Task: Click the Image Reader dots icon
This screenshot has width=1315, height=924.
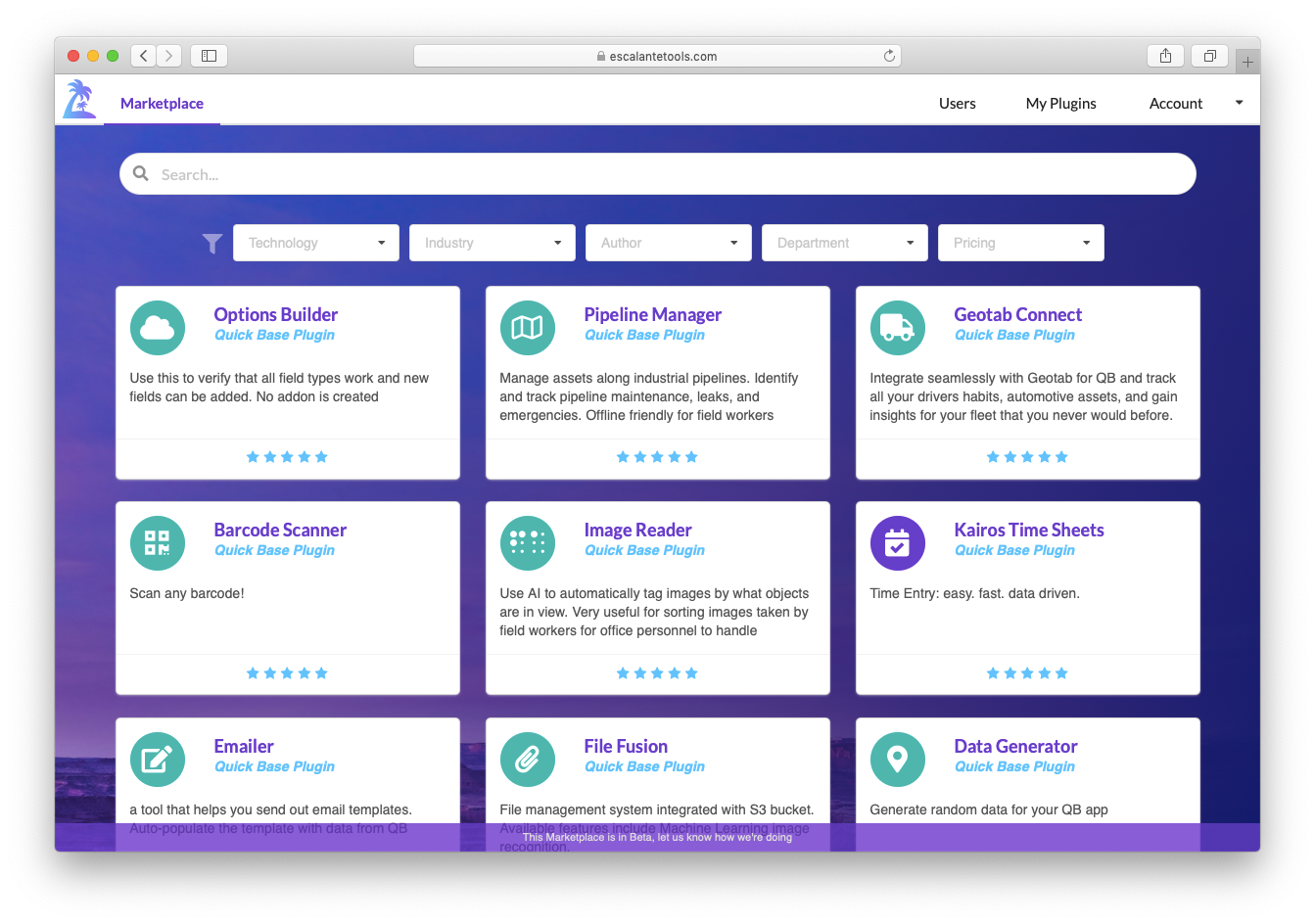Action: coord(528,543)
